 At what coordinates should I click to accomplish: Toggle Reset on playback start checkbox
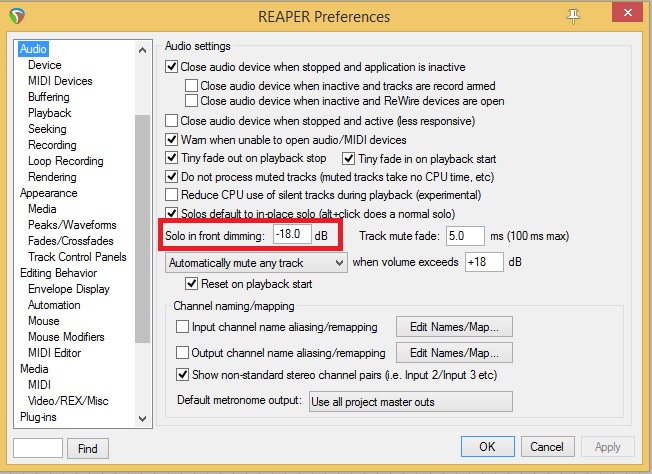click(191, 284)
